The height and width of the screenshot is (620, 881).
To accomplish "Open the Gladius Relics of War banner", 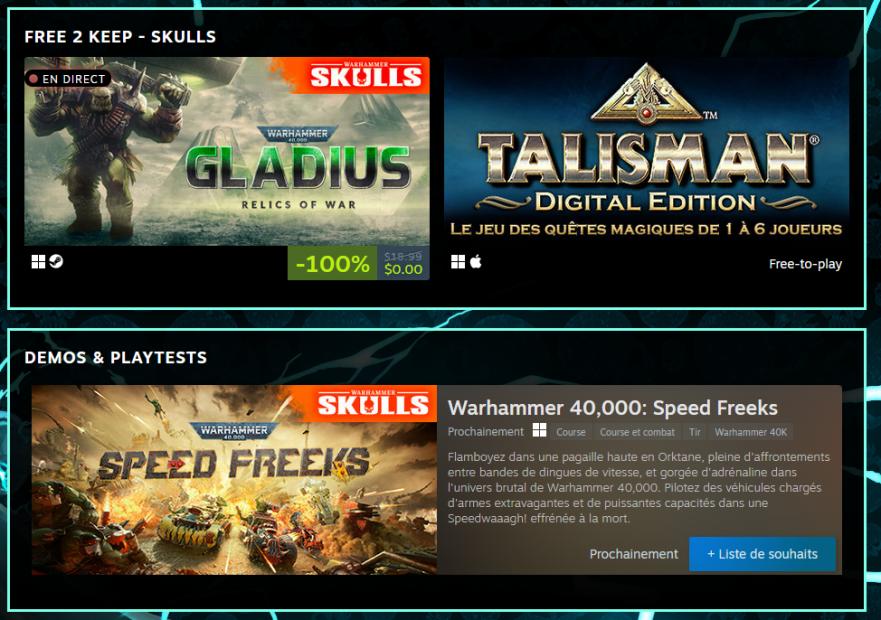I will [227, 151].
